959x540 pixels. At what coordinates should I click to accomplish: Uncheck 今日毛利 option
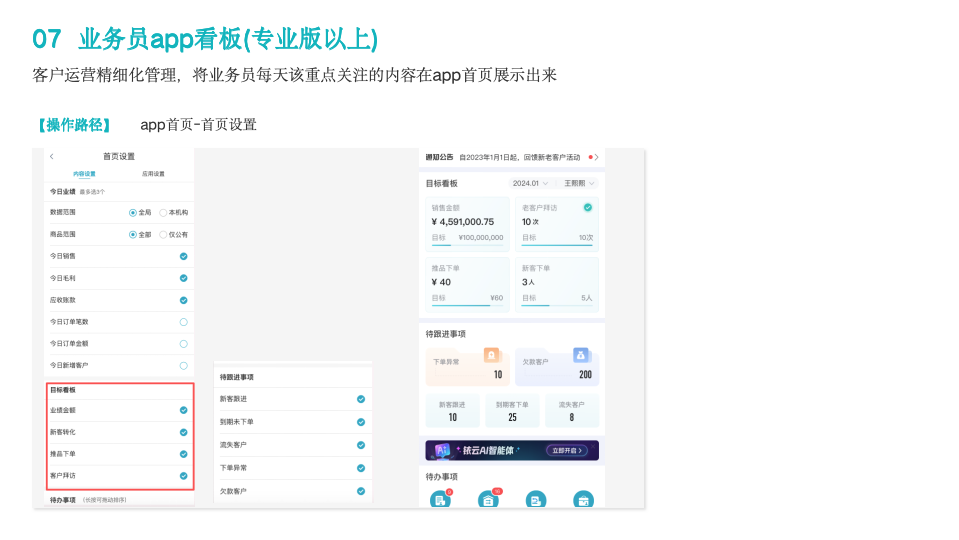[x=183, y=278]
